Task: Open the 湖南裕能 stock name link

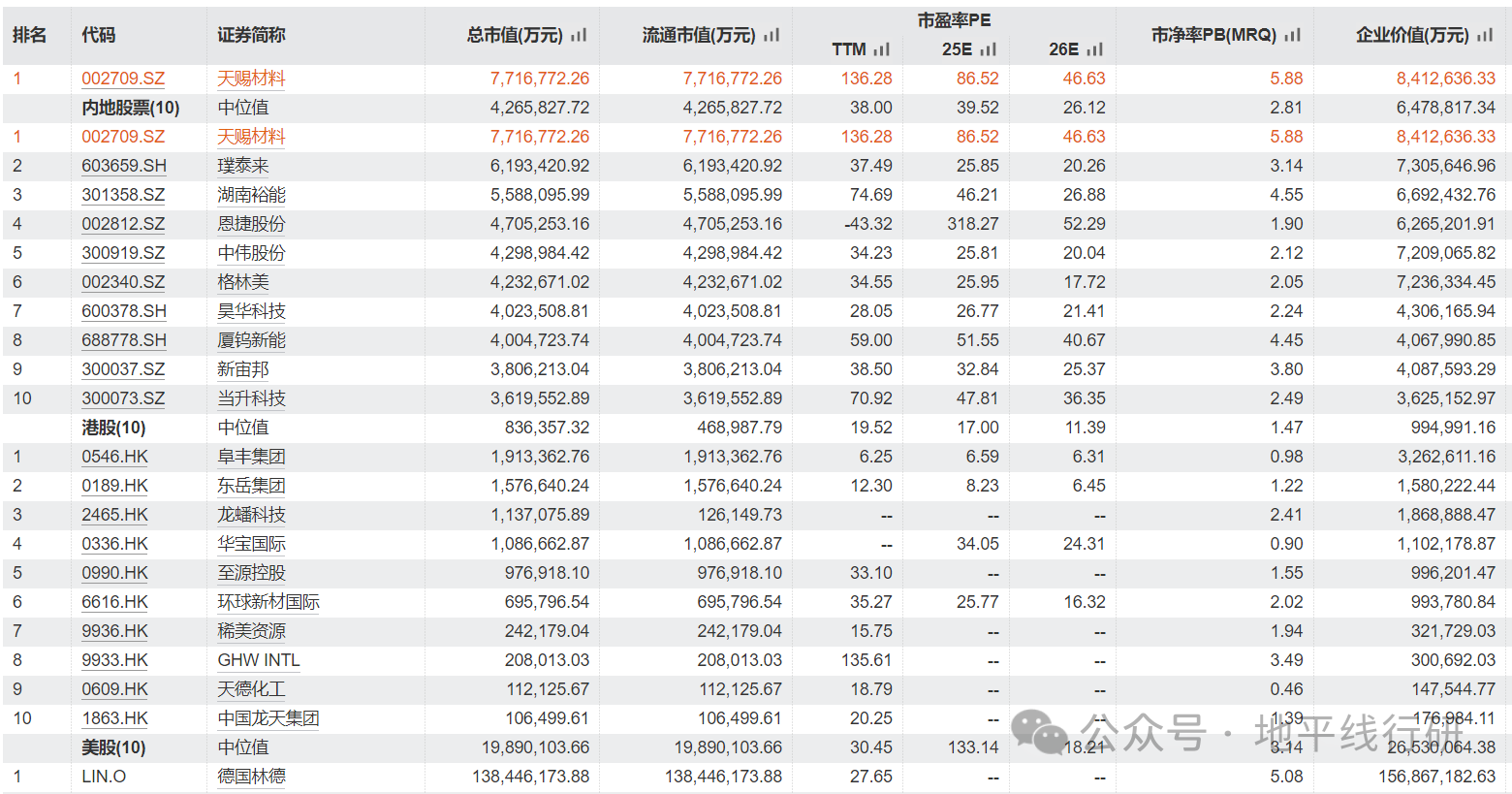Action: (x=251, y=195)
